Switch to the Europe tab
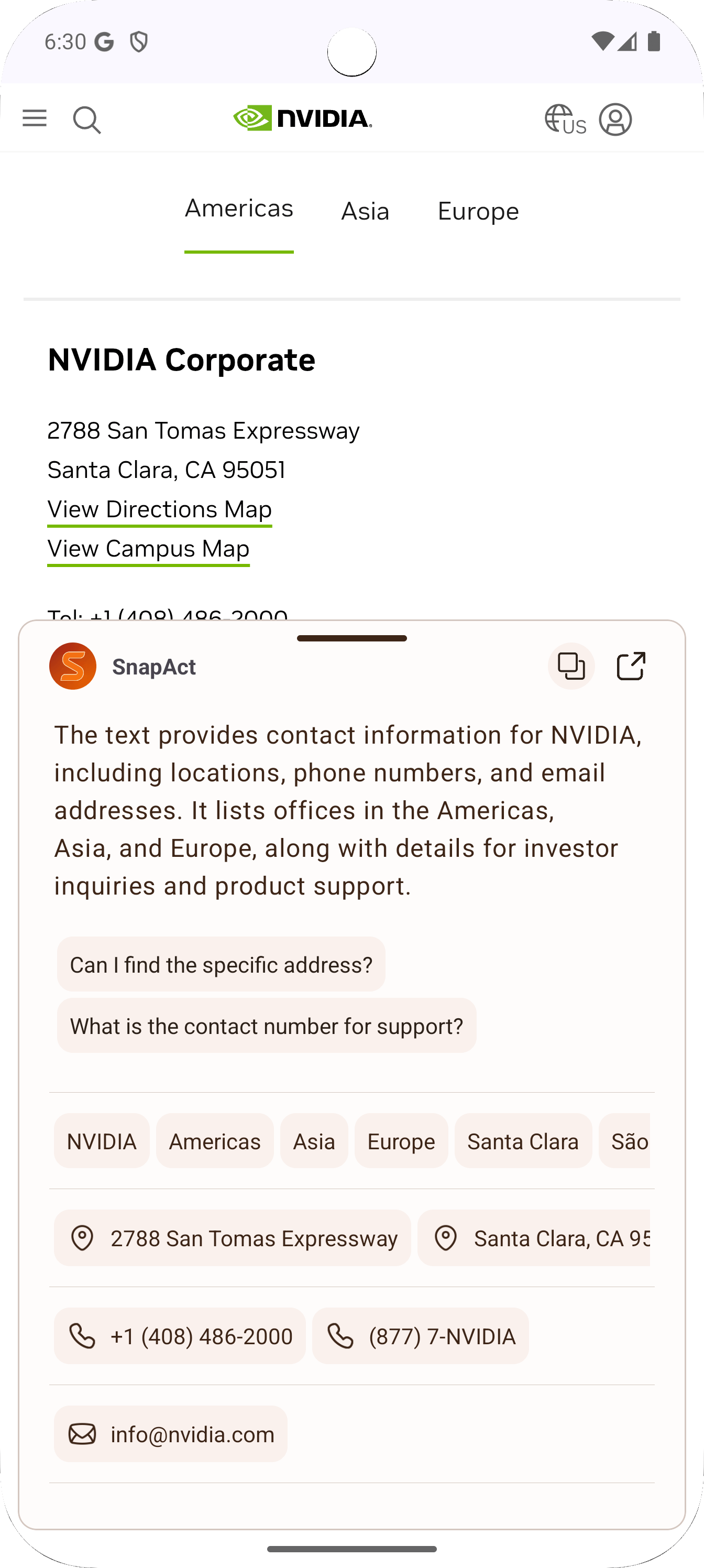The width and height of the screenshot is (704, 1568). pyautogui.click(x=478, y=211)
